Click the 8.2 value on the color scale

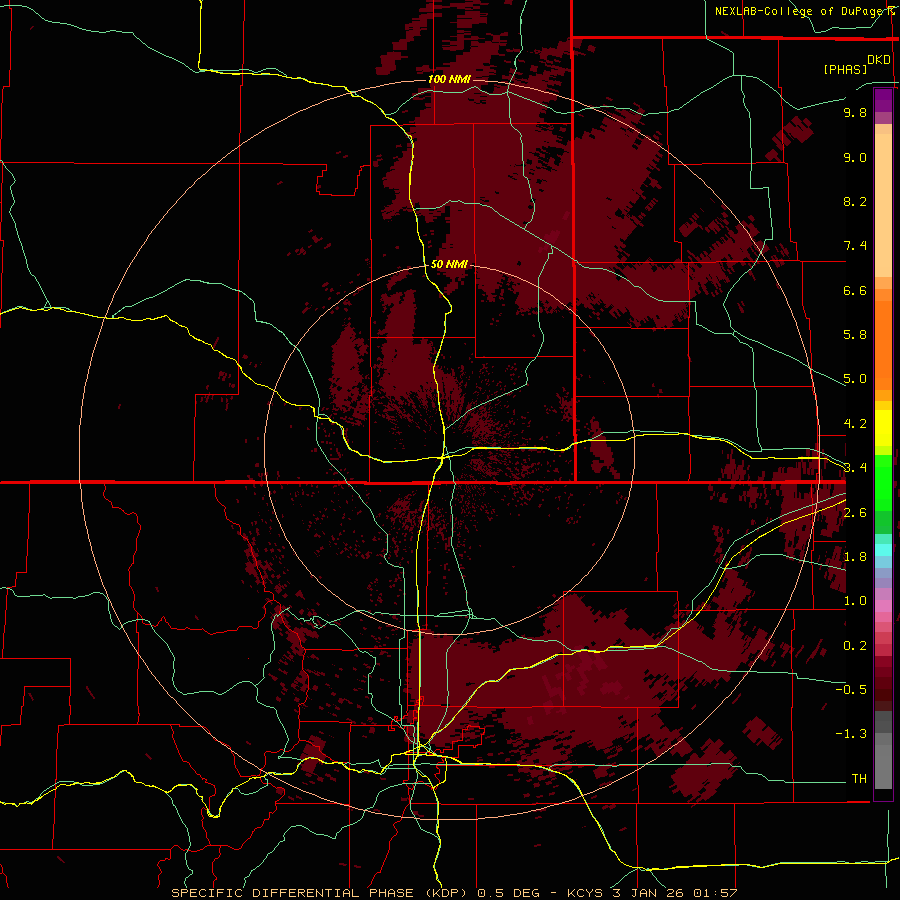click(x=855, y=201)
